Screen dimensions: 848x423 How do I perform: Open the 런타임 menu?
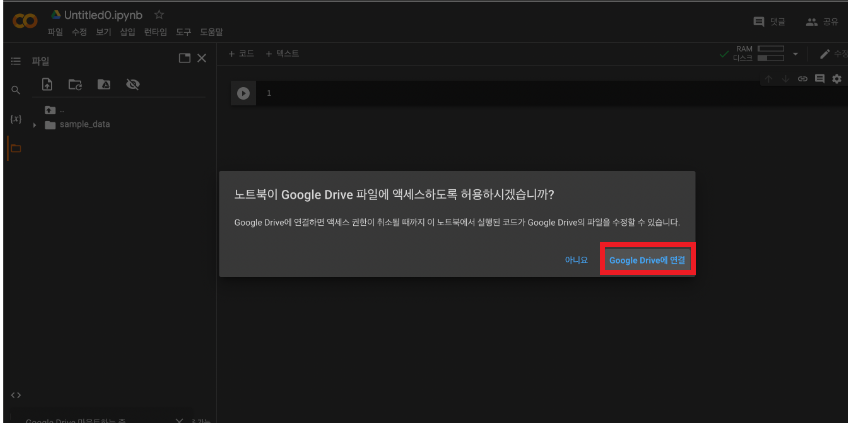[156, 32]
